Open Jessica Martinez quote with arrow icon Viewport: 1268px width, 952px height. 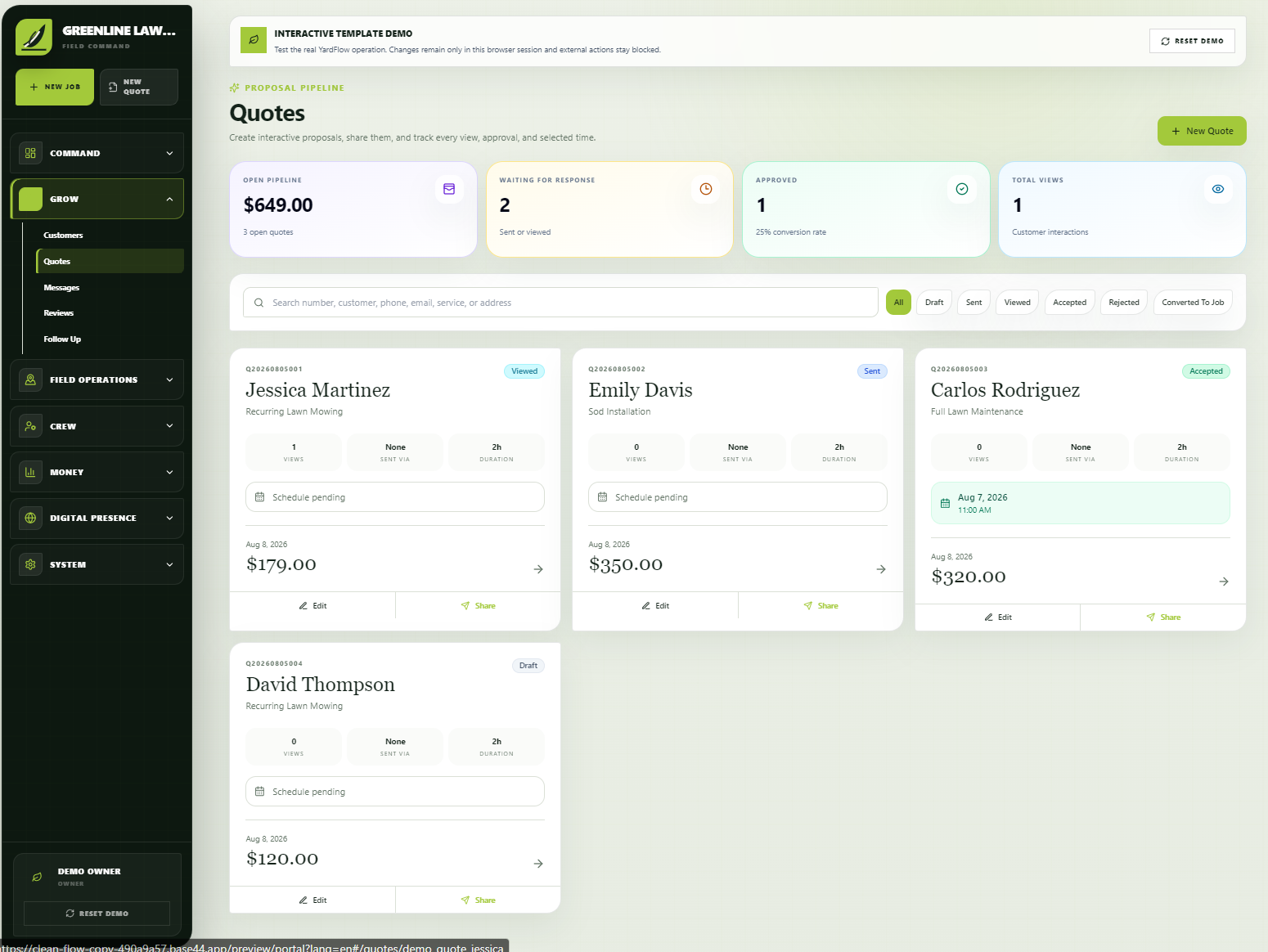point(538,569)
